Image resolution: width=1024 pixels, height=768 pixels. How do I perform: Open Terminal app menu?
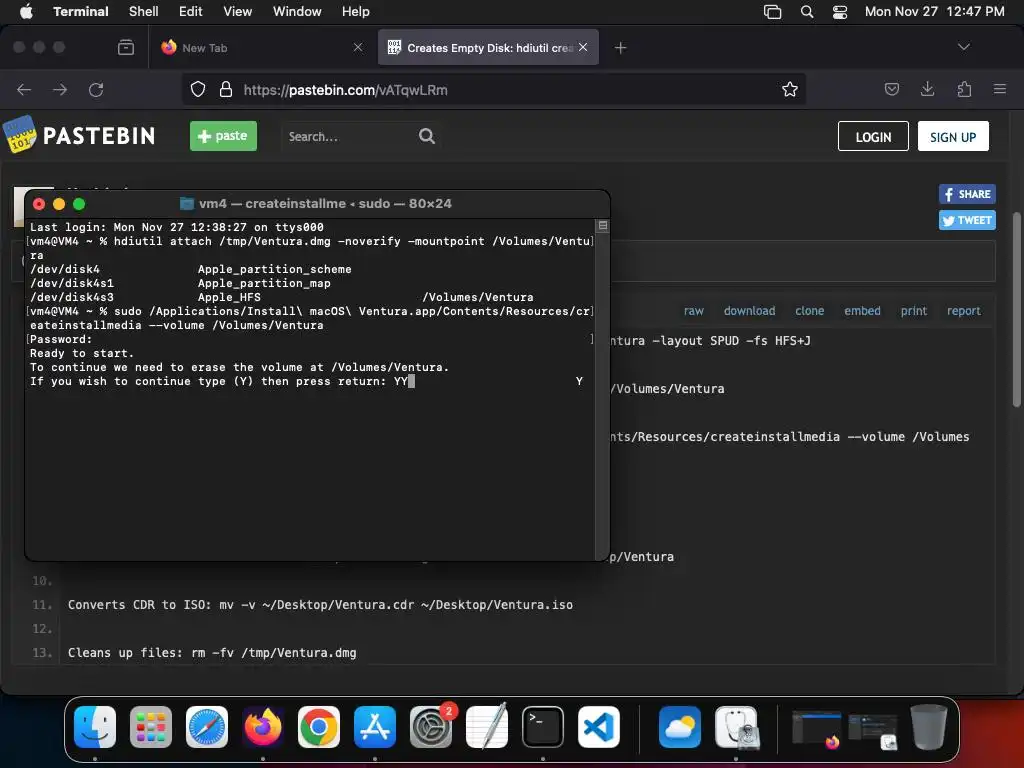tap(81, 11)
